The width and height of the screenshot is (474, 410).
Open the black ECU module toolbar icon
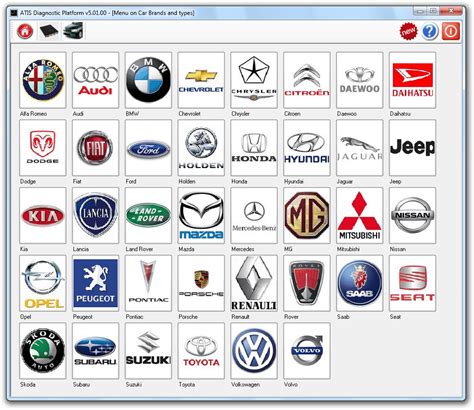tap(49, 31)
